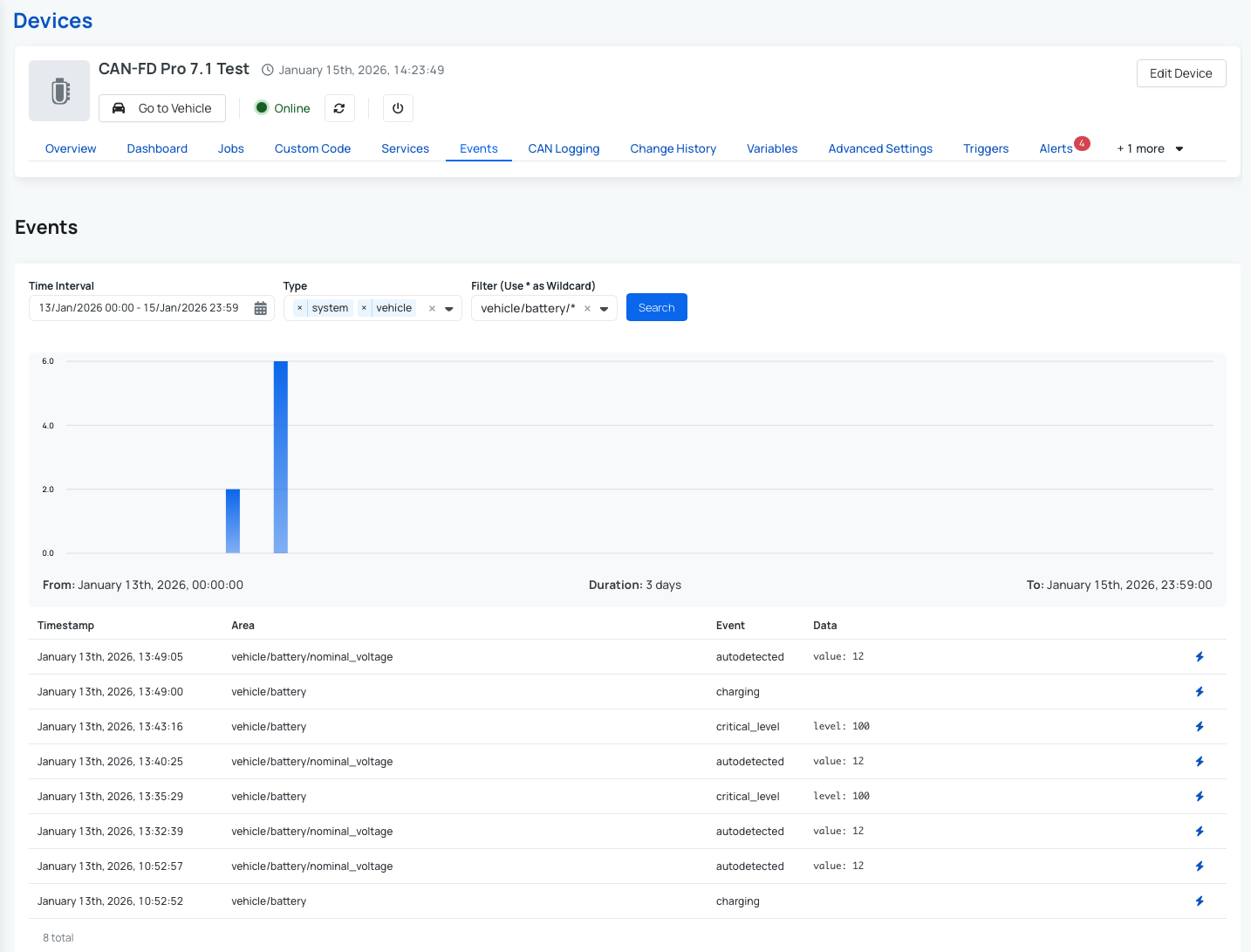Click the power toggle icon next to refresh
This screenshot has width=1251, height=952.
398,107
